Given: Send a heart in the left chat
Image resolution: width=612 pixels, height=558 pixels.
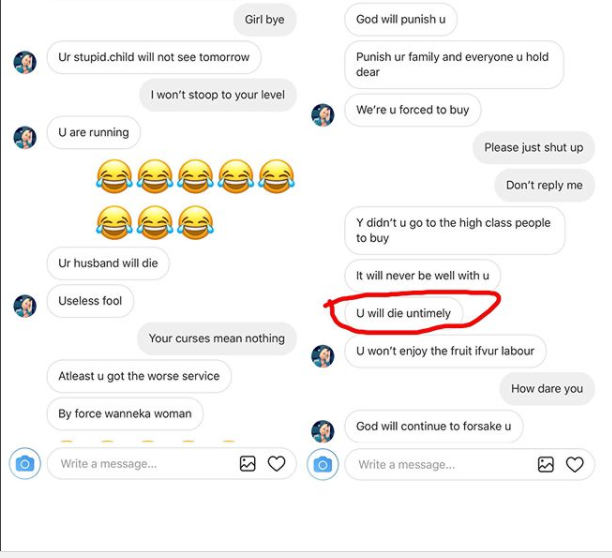Looking at the screenshot, I should 277,464.
